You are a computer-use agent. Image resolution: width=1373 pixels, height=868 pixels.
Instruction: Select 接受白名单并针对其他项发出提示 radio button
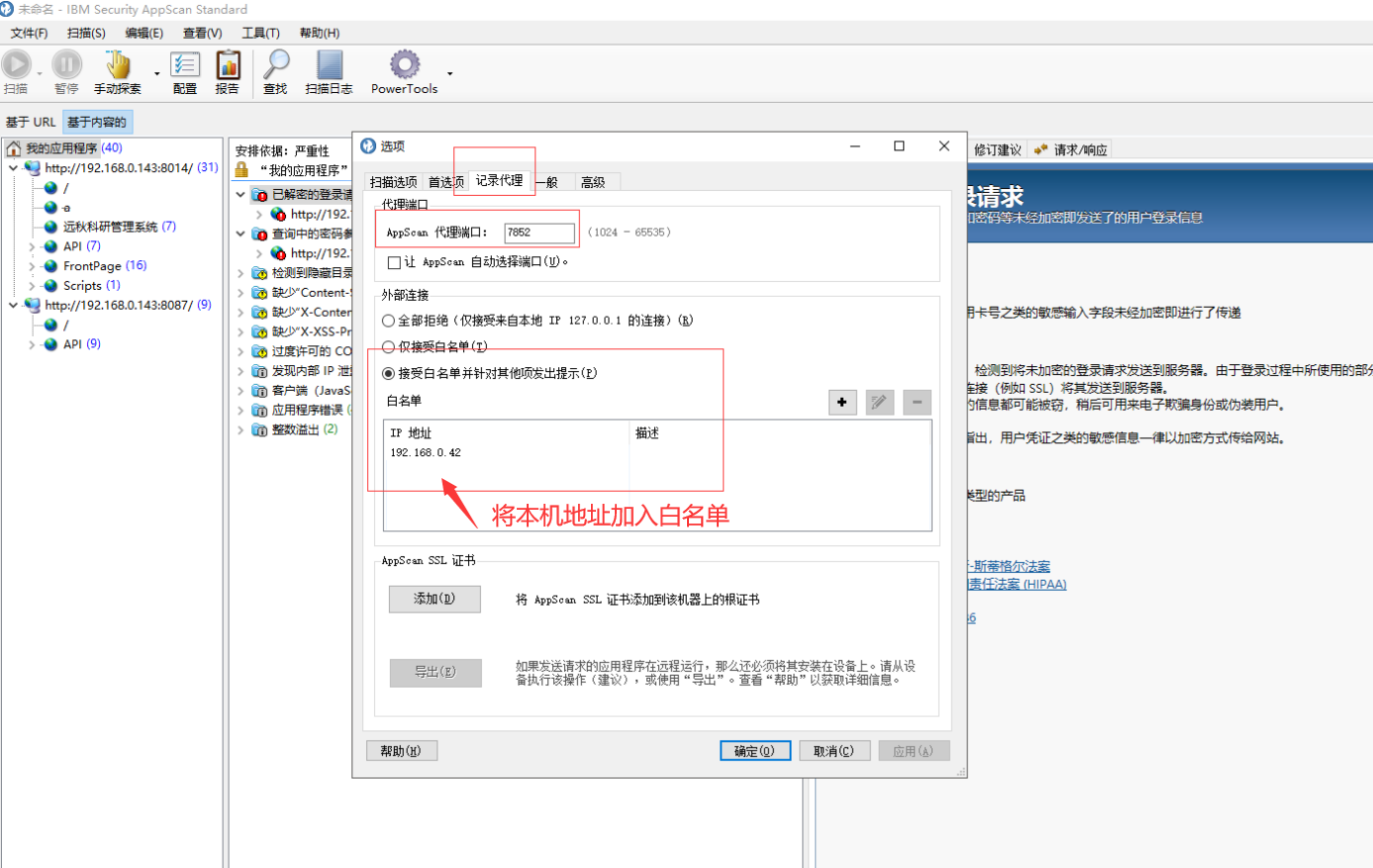[x=389, y=374]
